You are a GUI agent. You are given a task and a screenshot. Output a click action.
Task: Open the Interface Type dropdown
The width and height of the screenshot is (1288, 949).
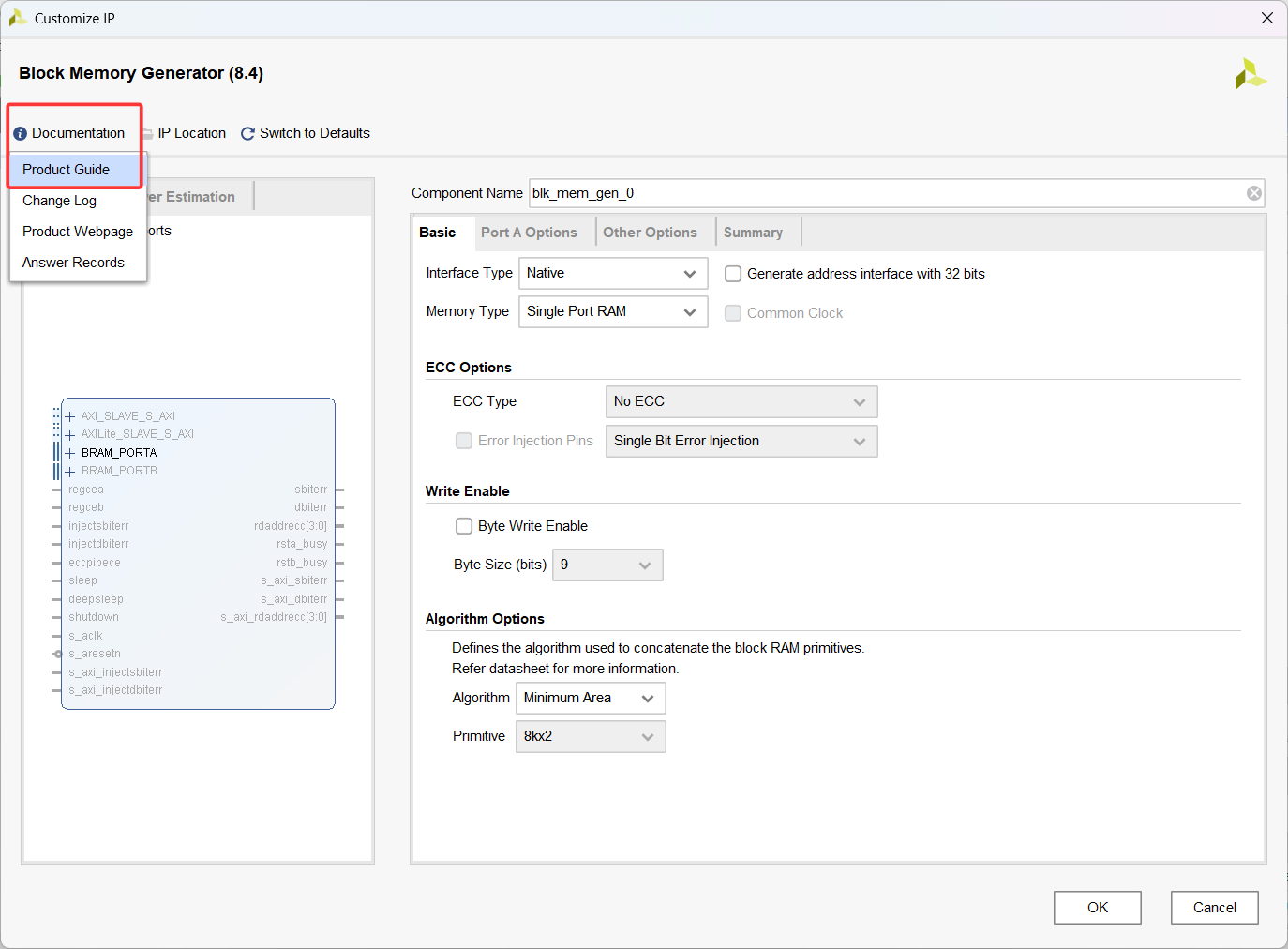[613, 274]
